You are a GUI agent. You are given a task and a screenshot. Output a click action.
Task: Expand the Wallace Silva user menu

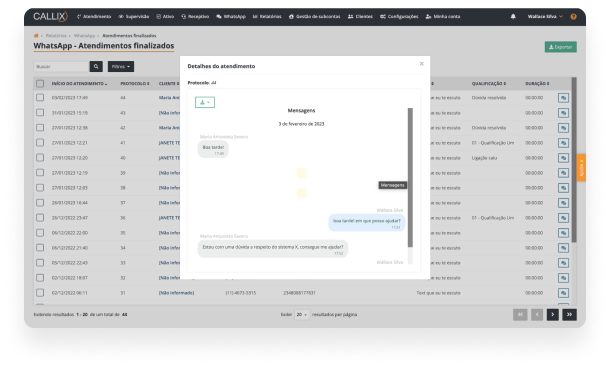[x=545, y=16]
